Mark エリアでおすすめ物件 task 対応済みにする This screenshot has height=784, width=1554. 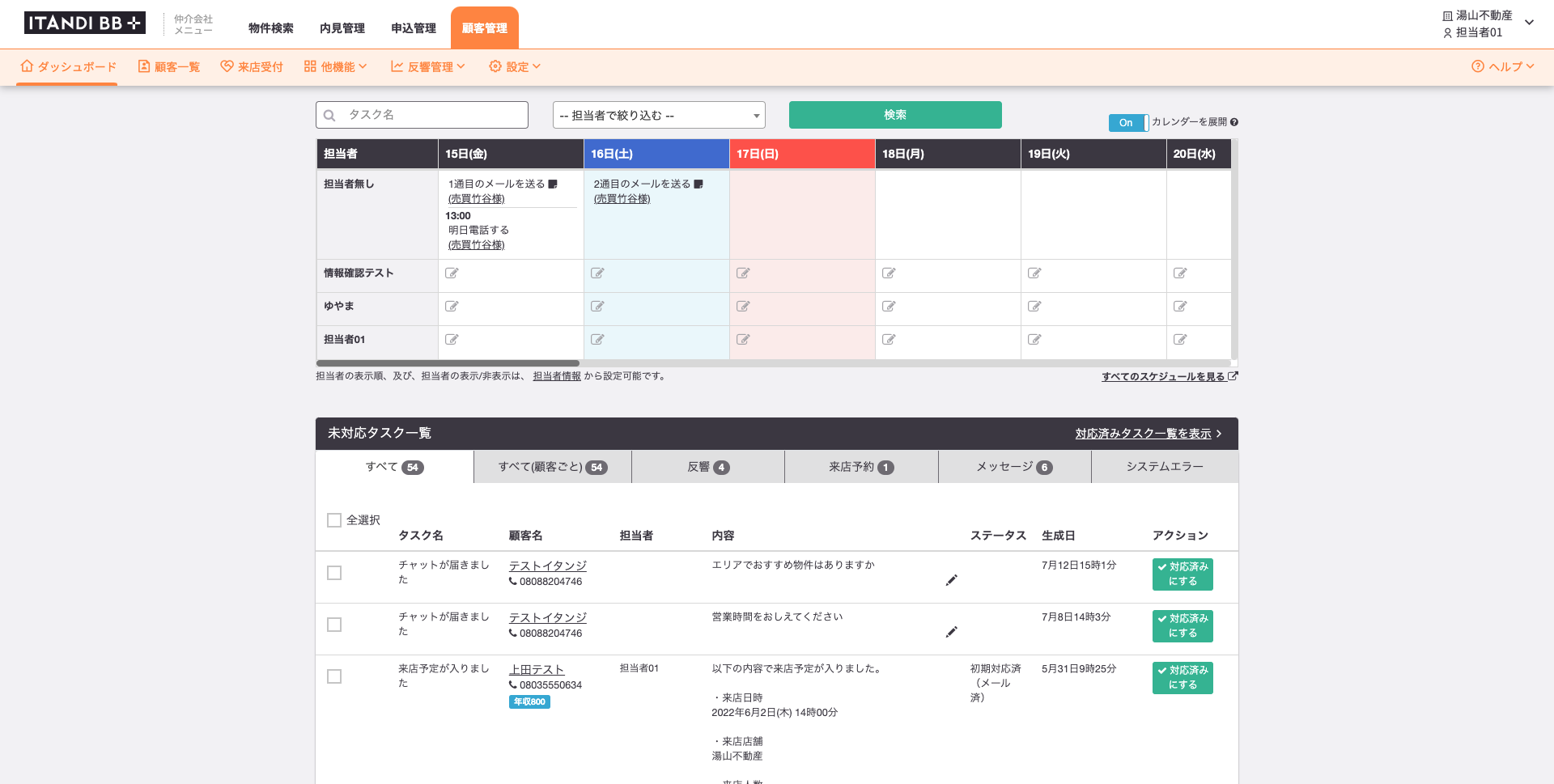click(1182, 574)
